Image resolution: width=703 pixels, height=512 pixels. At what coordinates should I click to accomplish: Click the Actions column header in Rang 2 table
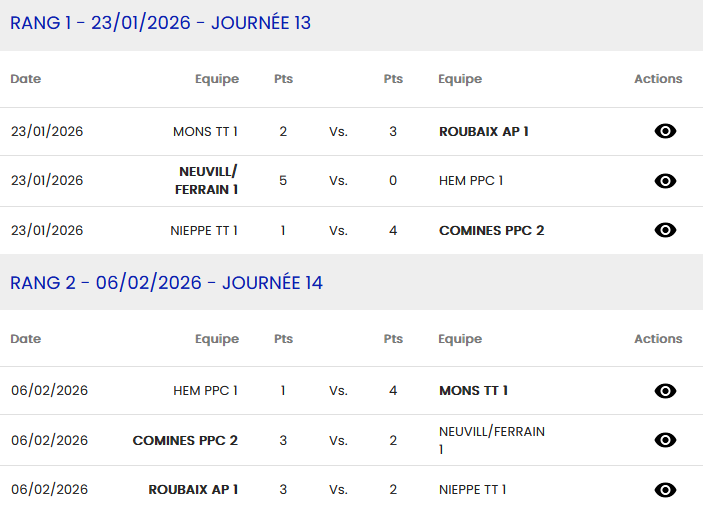658,339
